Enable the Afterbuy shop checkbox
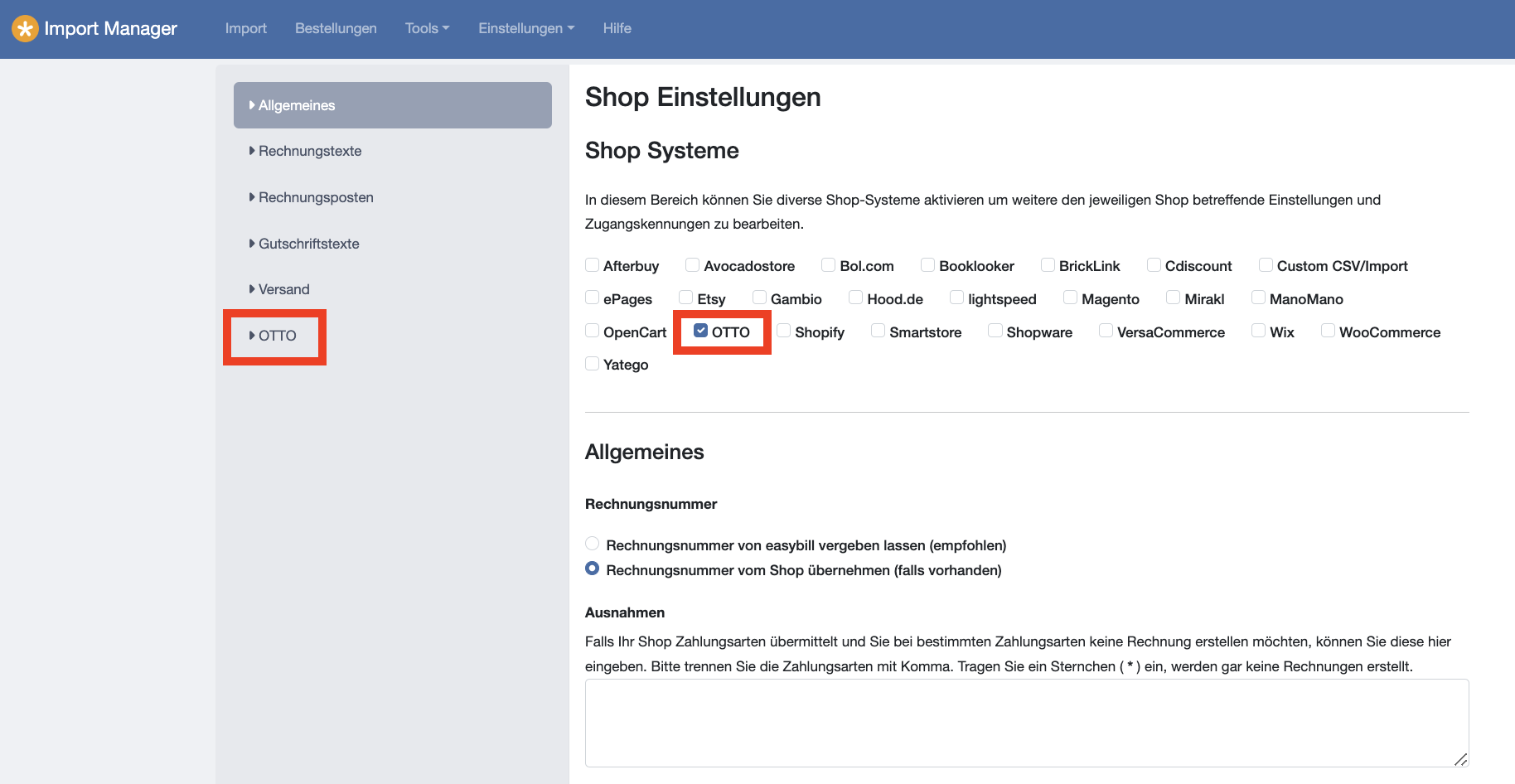The width and height of the screenshot is (1515, 784). [x=593, y=265]
